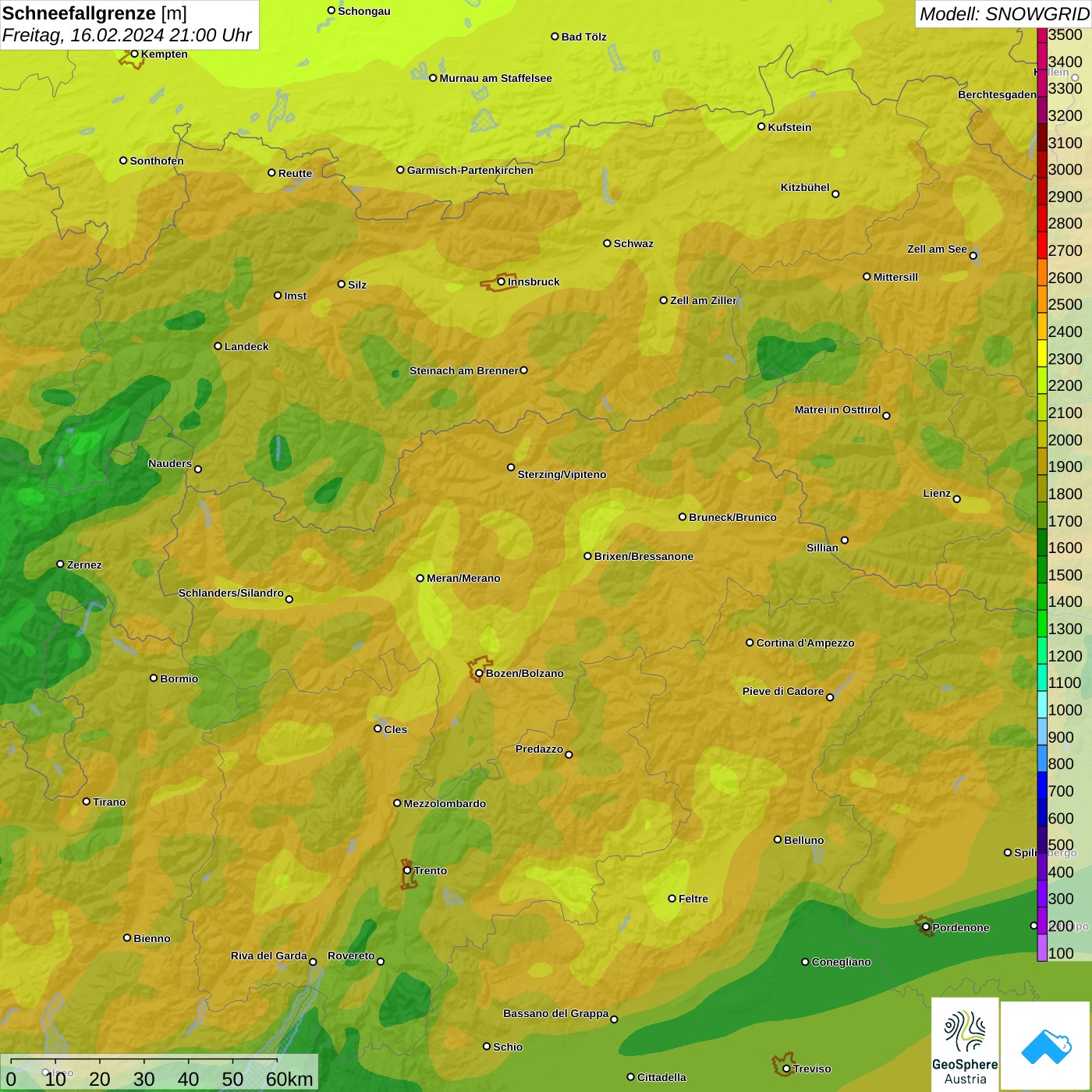This screenshot has height=1092, width=1092.
Task: Click the Schio place label
Action: coord(508,1047)
